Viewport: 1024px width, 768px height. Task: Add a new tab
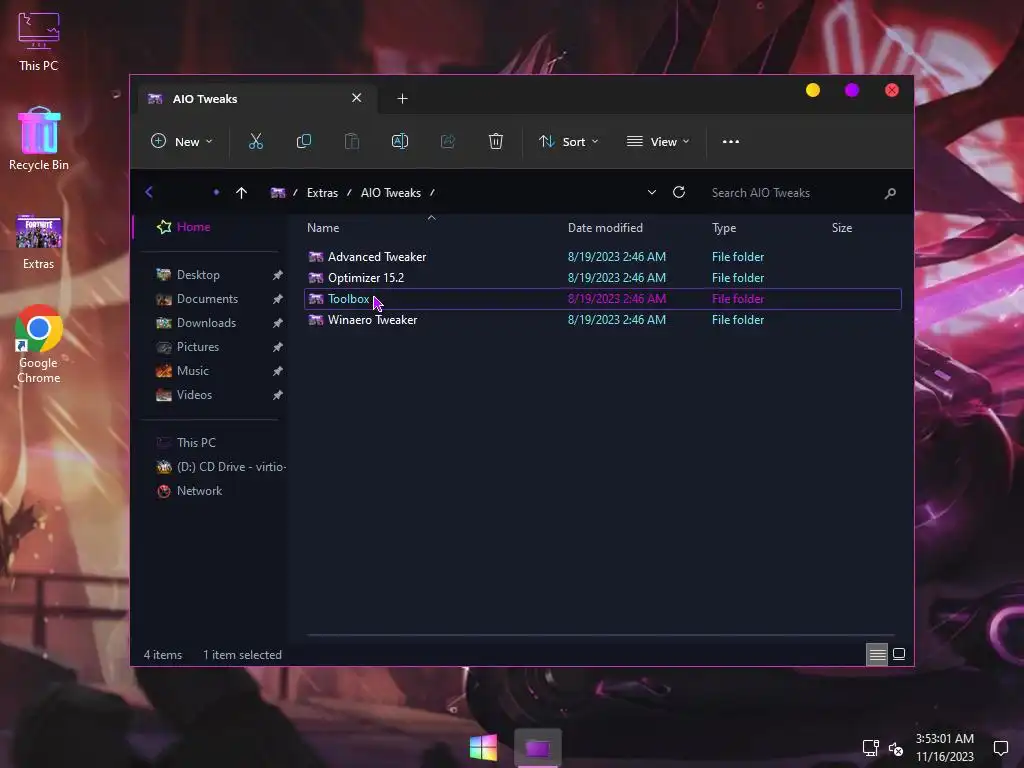click(x=402, y=99)
